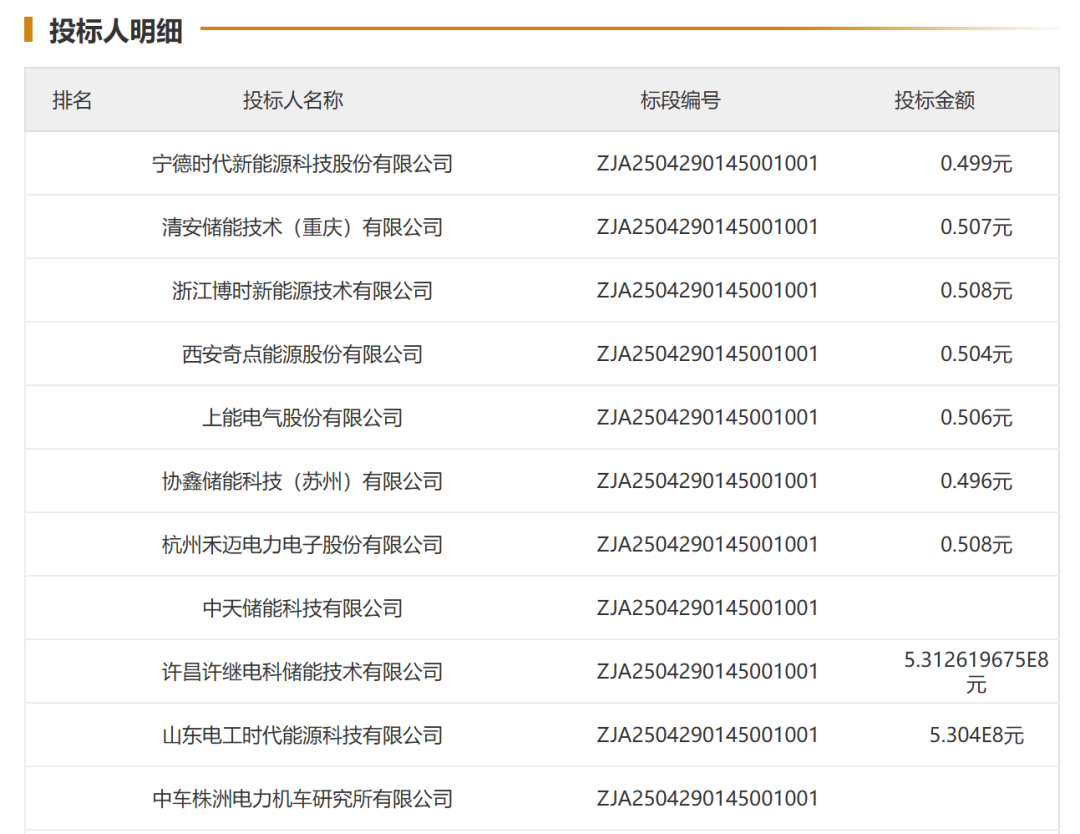1080x834 pixels.
Task: Click the section number in 中车株洲 row
Action: [x=707, y=799]
